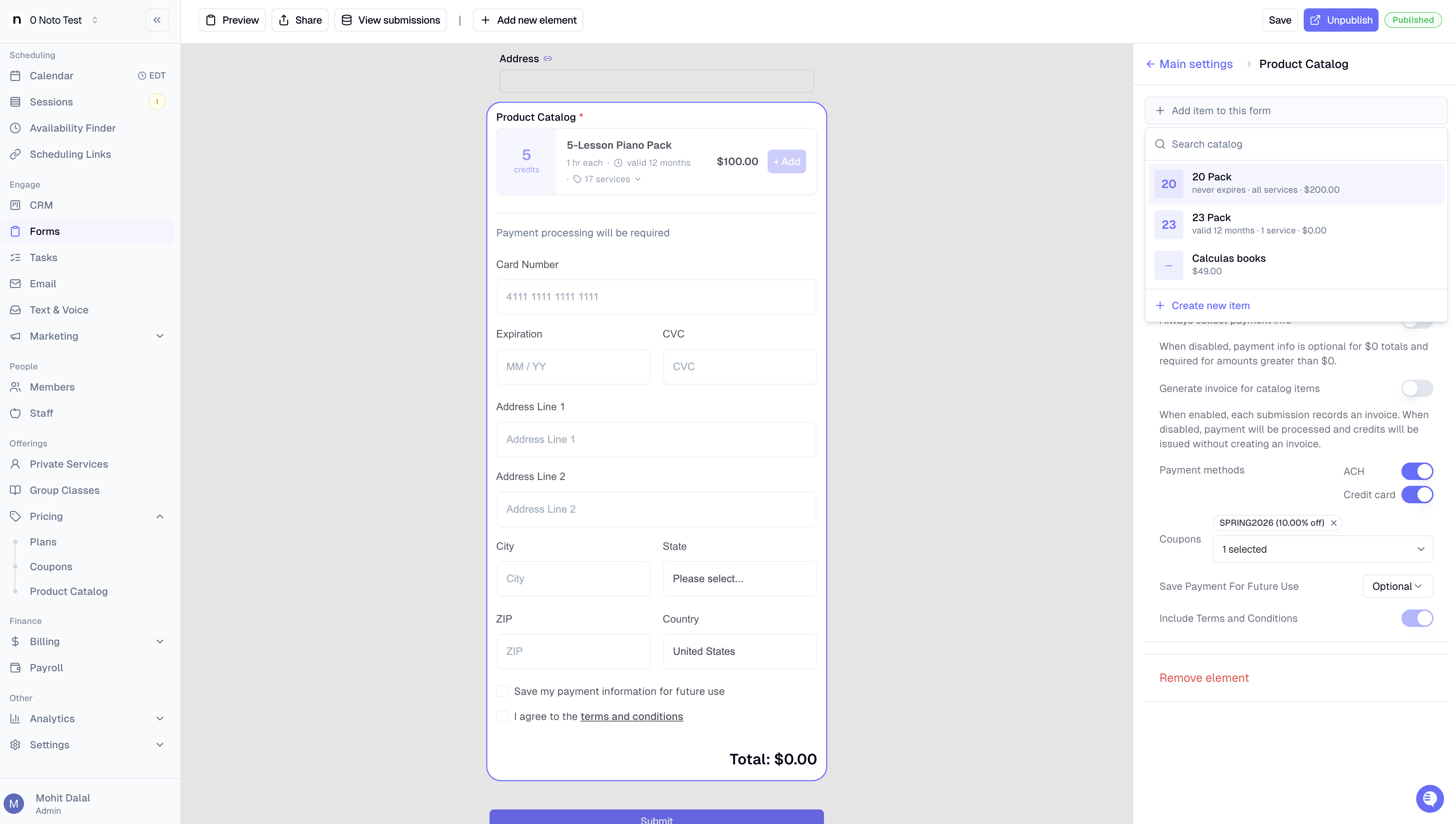1456x824 pixels.
Task: Click the Noto logo icon
Action: (17, 20)
